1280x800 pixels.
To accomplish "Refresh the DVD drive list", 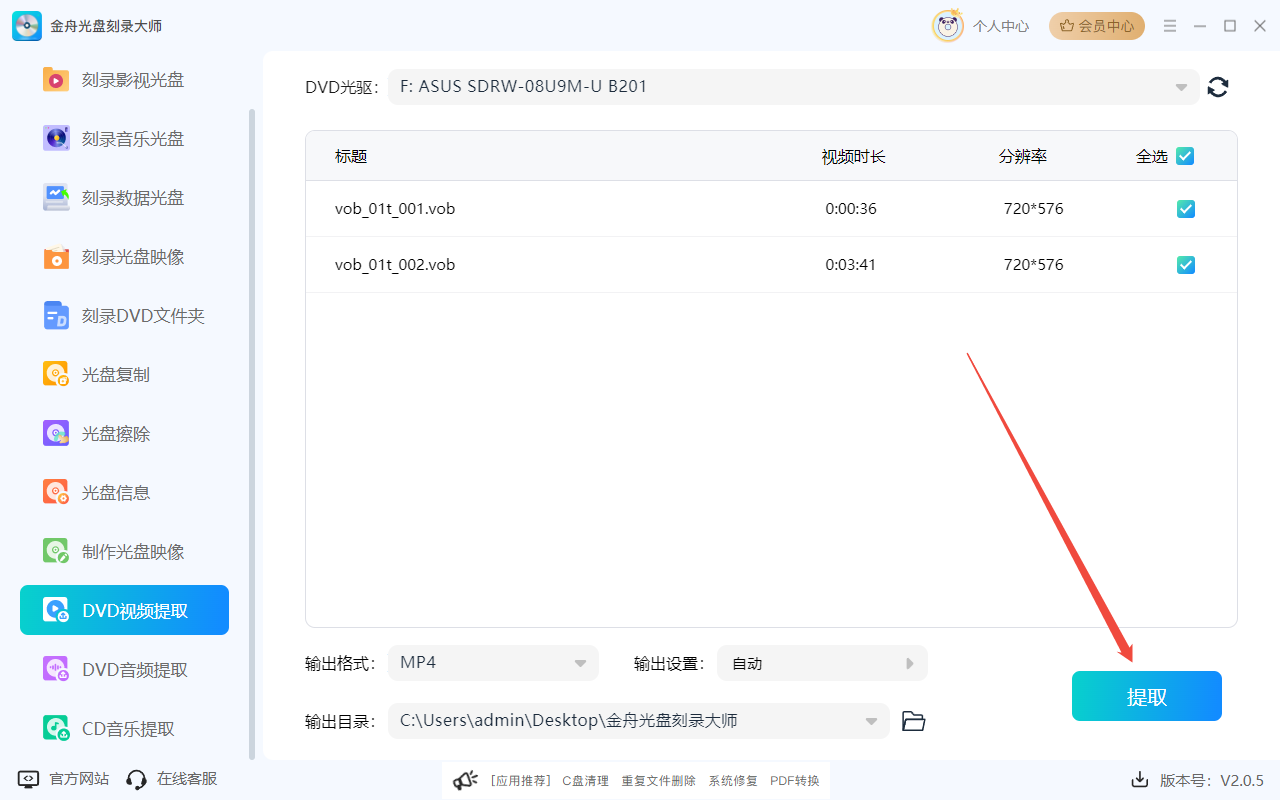I will click(1218, 87).
